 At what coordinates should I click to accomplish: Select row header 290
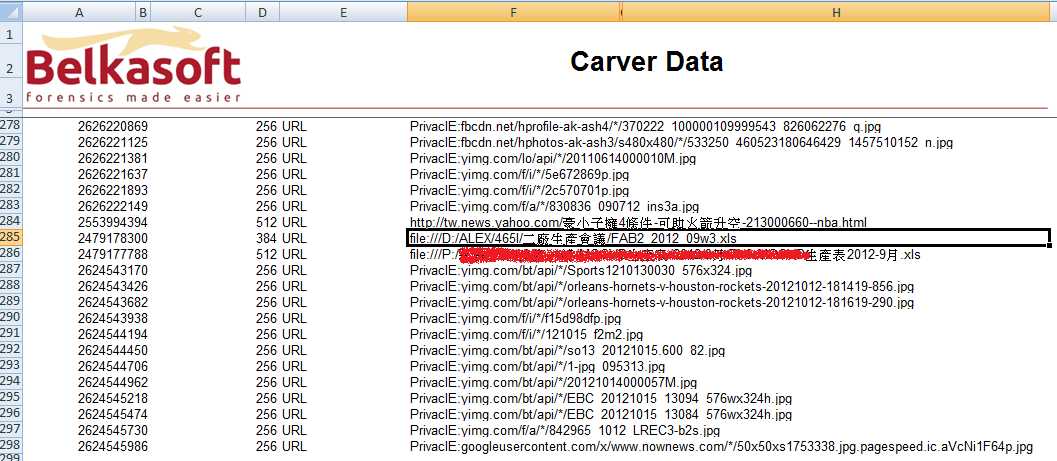pyautogui.click(x=11, y=318)
